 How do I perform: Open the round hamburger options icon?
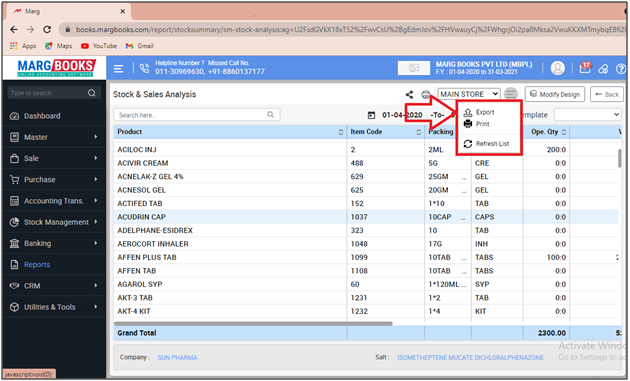click(x=511, y=94)
